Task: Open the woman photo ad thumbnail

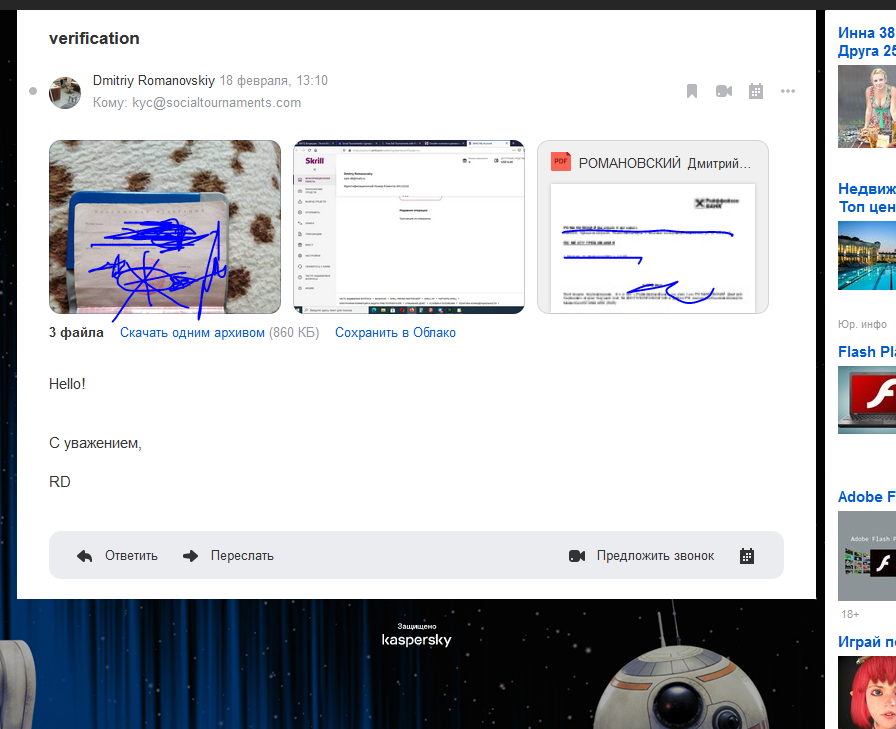Action: pos(867,106)
